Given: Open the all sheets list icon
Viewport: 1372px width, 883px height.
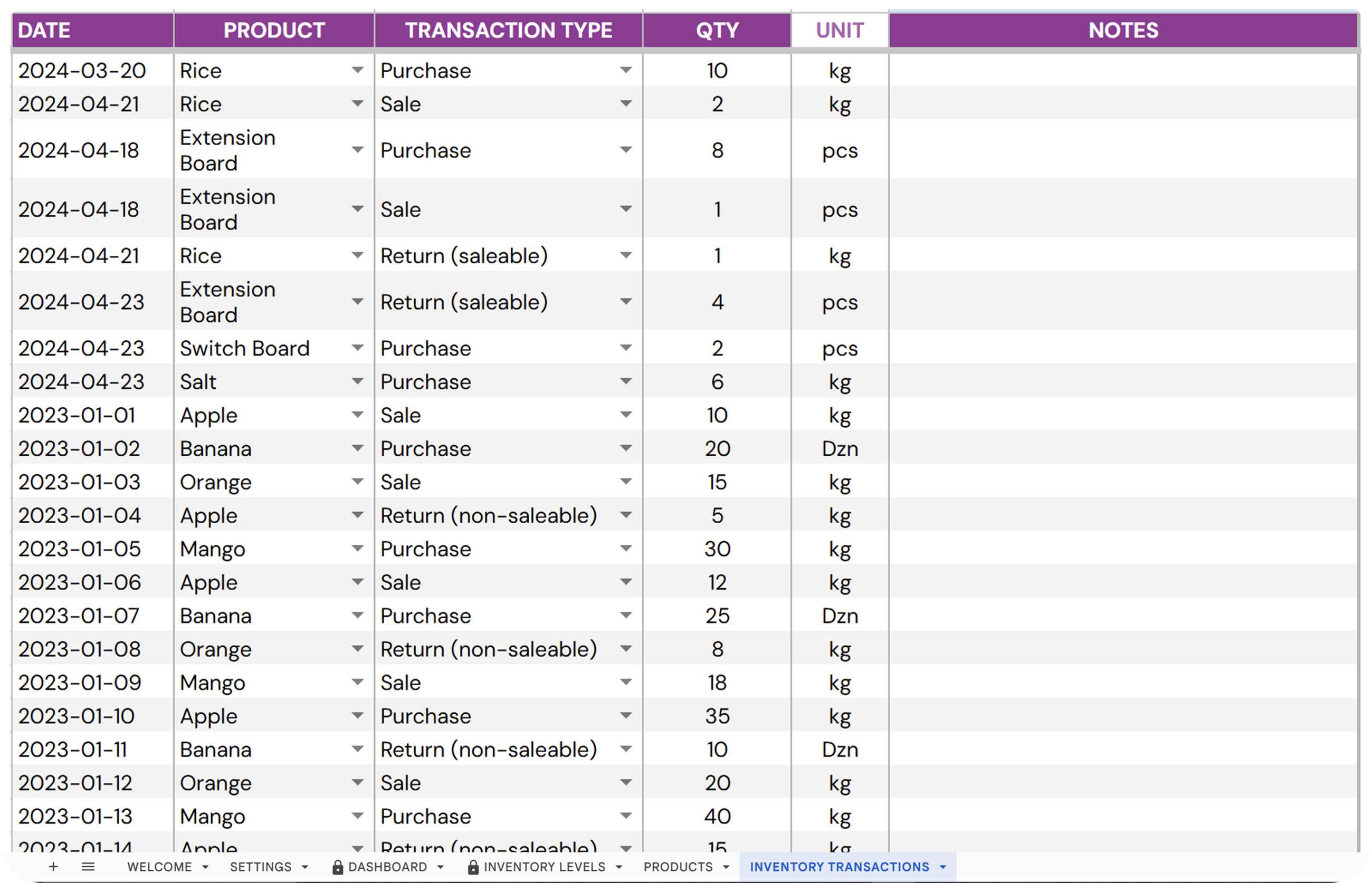Looking at the screenshot, I should (88, 866).
